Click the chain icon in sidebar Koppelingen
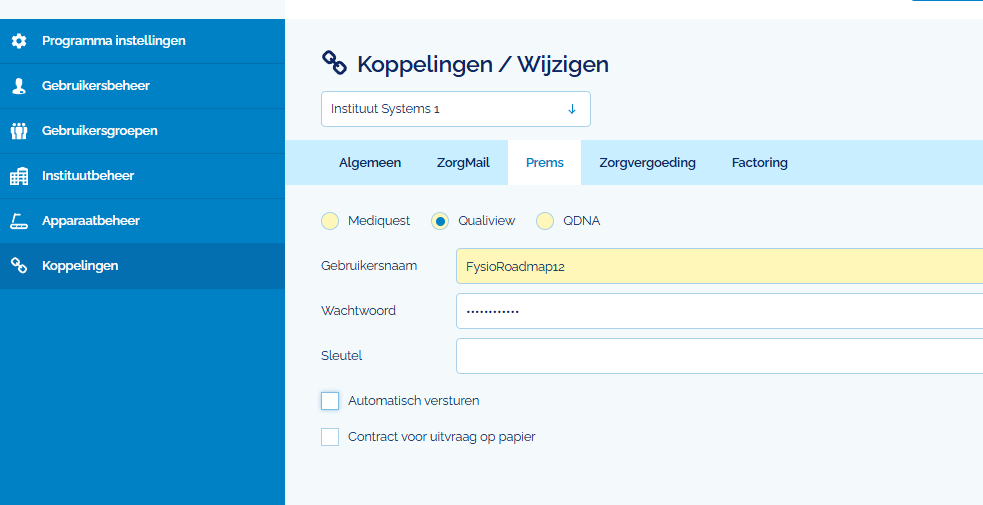Viewport: 983px width, 505px height. [x=19, y=266]
